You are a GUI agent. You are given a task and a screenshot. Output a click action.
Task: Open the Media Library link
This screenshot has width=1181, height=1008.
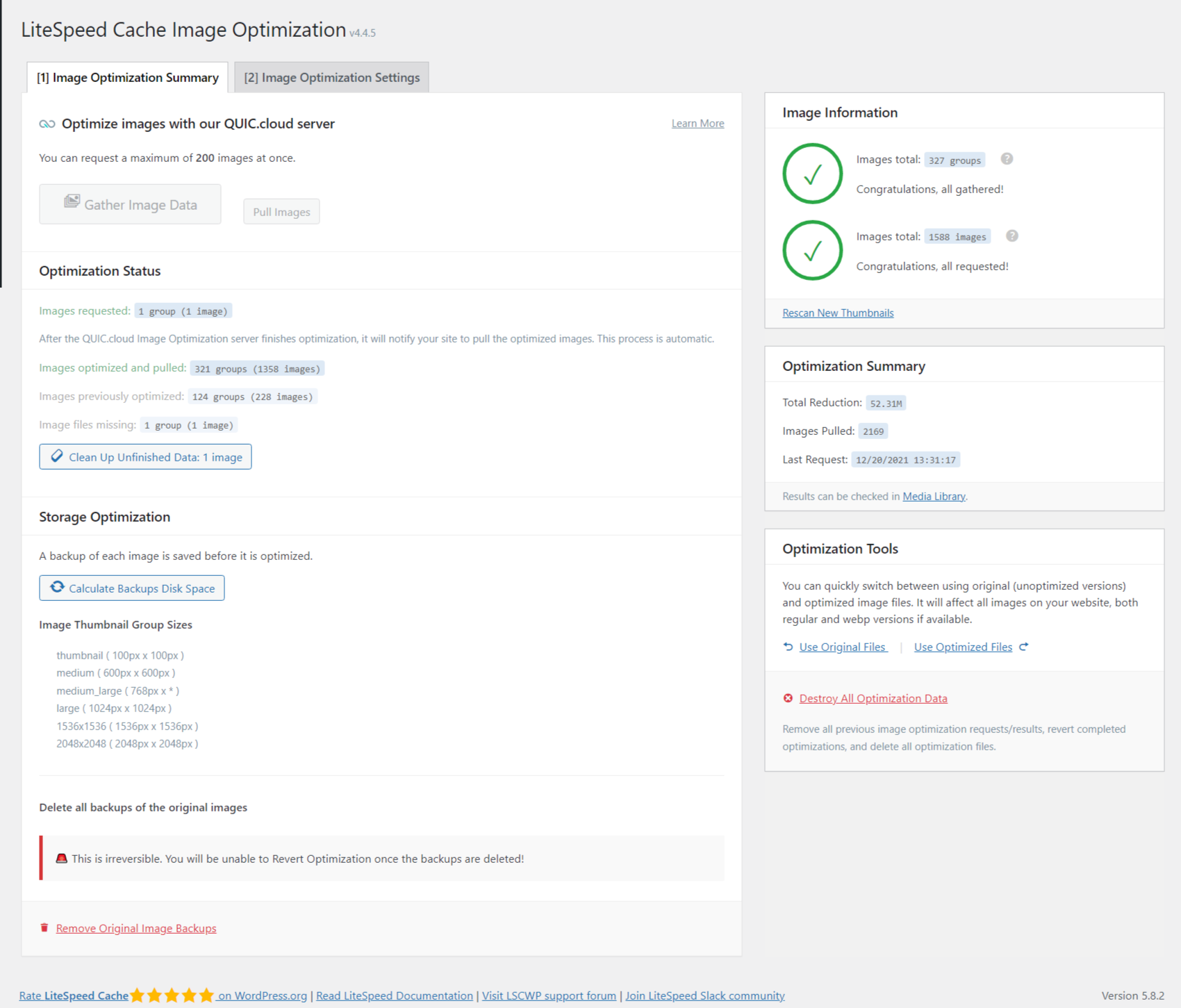934,496
